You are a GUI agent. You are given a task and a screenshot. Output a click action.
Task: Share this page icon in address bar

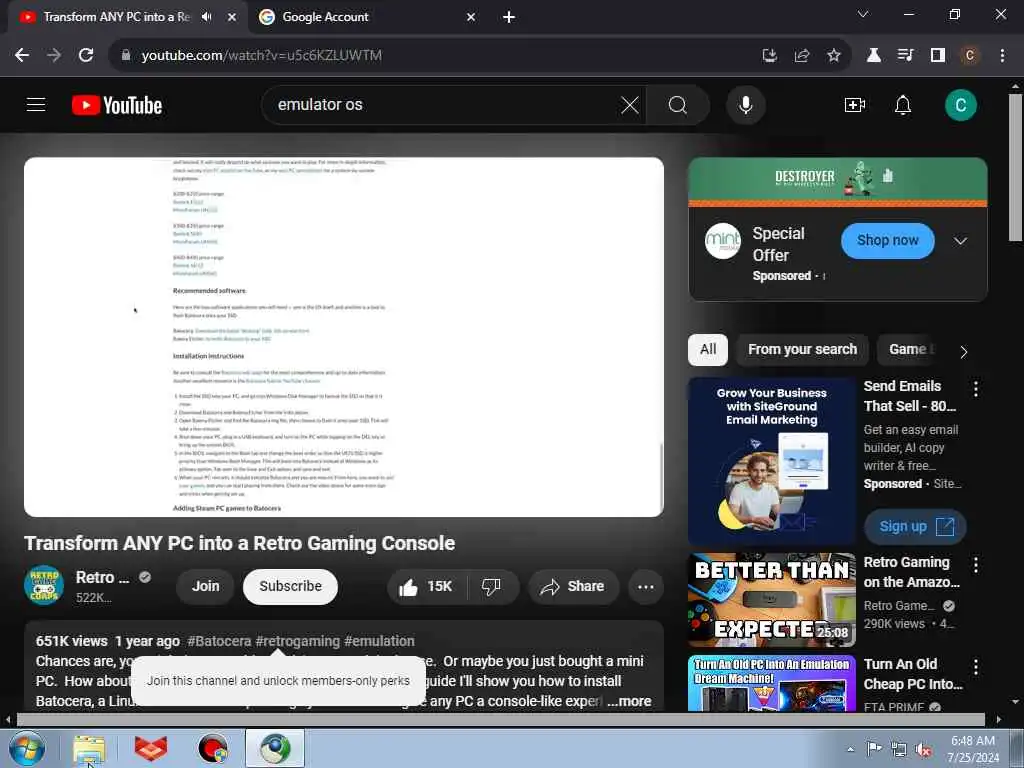802,56
